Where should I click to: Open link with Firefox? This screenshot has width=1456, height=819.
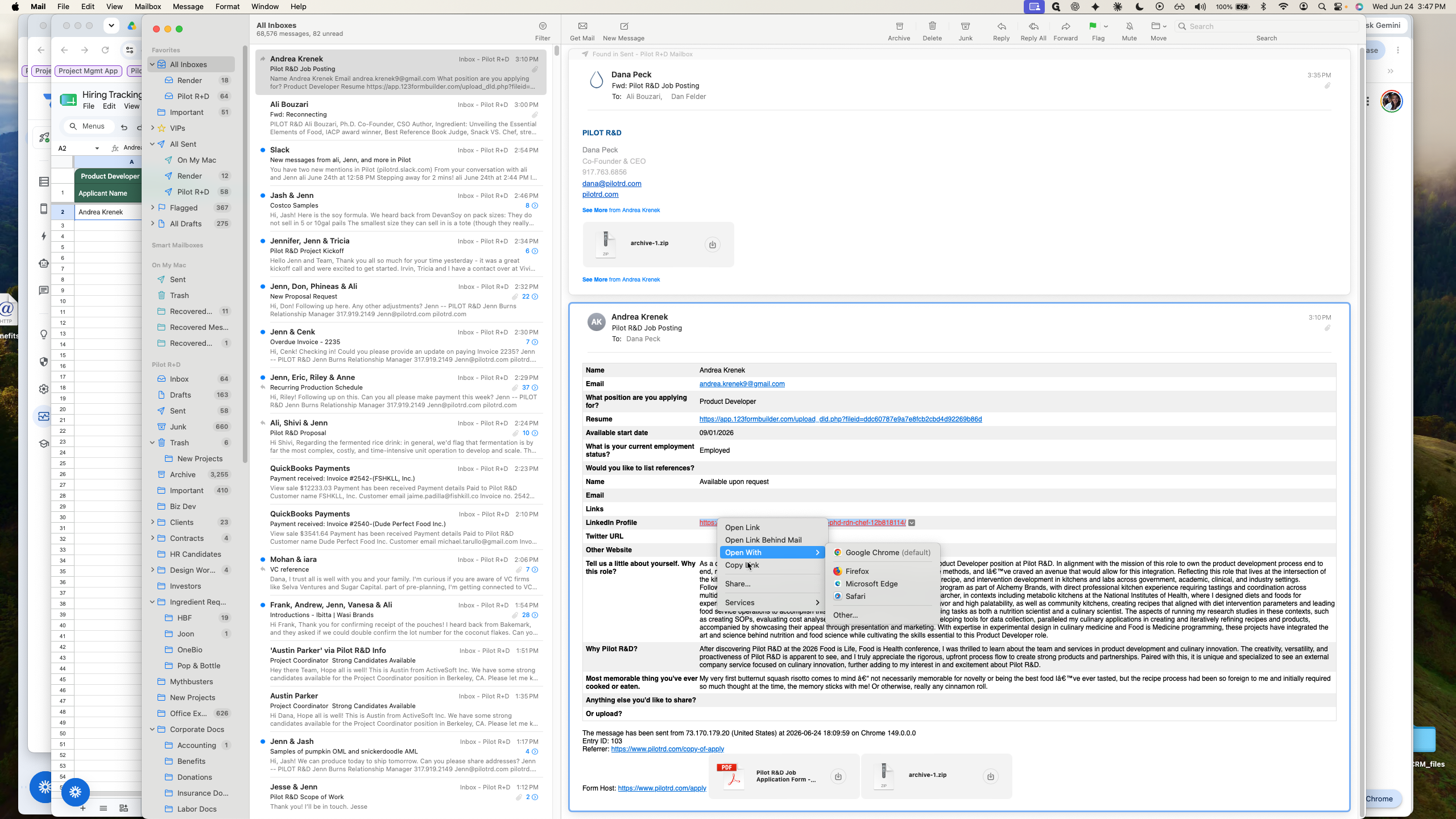(882, 571)
